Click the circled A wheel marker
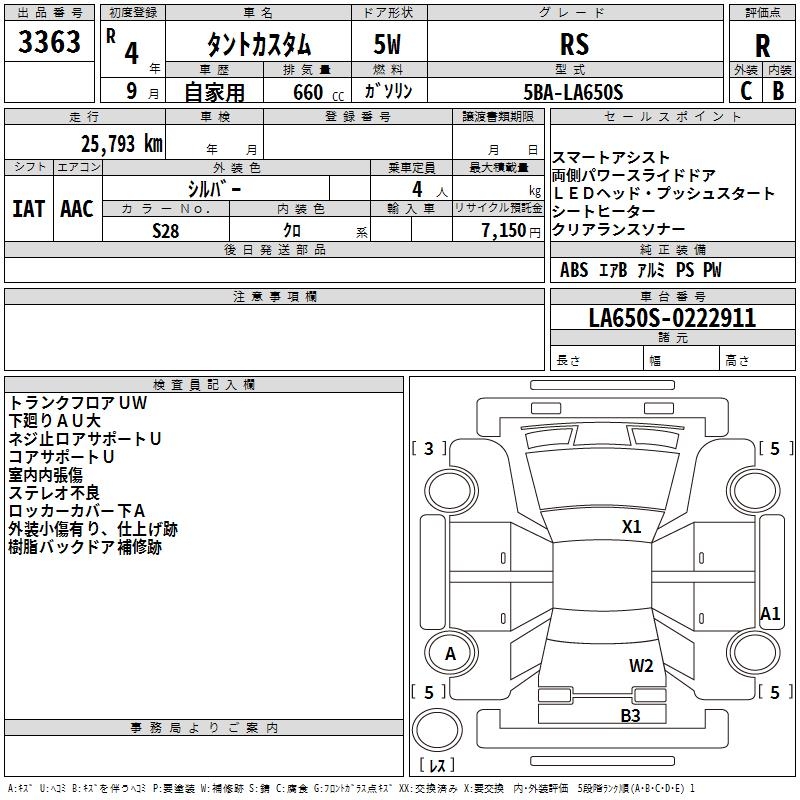Viewport: 800px width, 800px height. [450, 653]
